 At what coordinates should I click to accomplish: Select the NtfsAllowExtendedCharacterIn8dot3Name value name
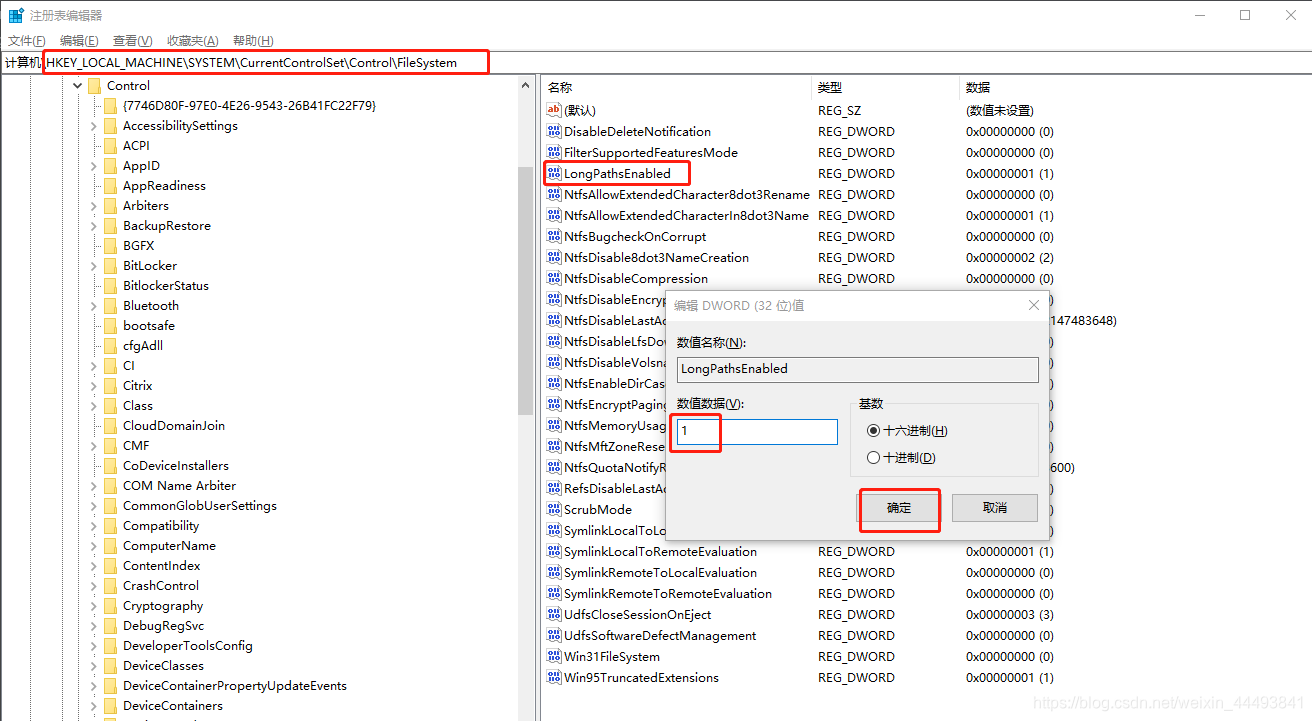pyautogui.click(x=687, y=215)
